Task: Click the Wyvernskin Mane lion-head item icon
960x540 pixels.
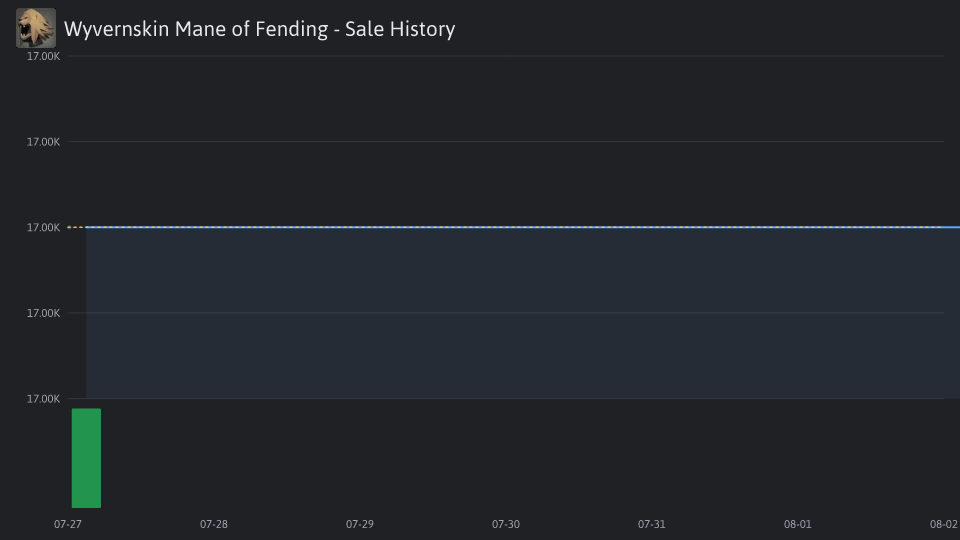Action: pyautogui.click(x=36, y=28)
